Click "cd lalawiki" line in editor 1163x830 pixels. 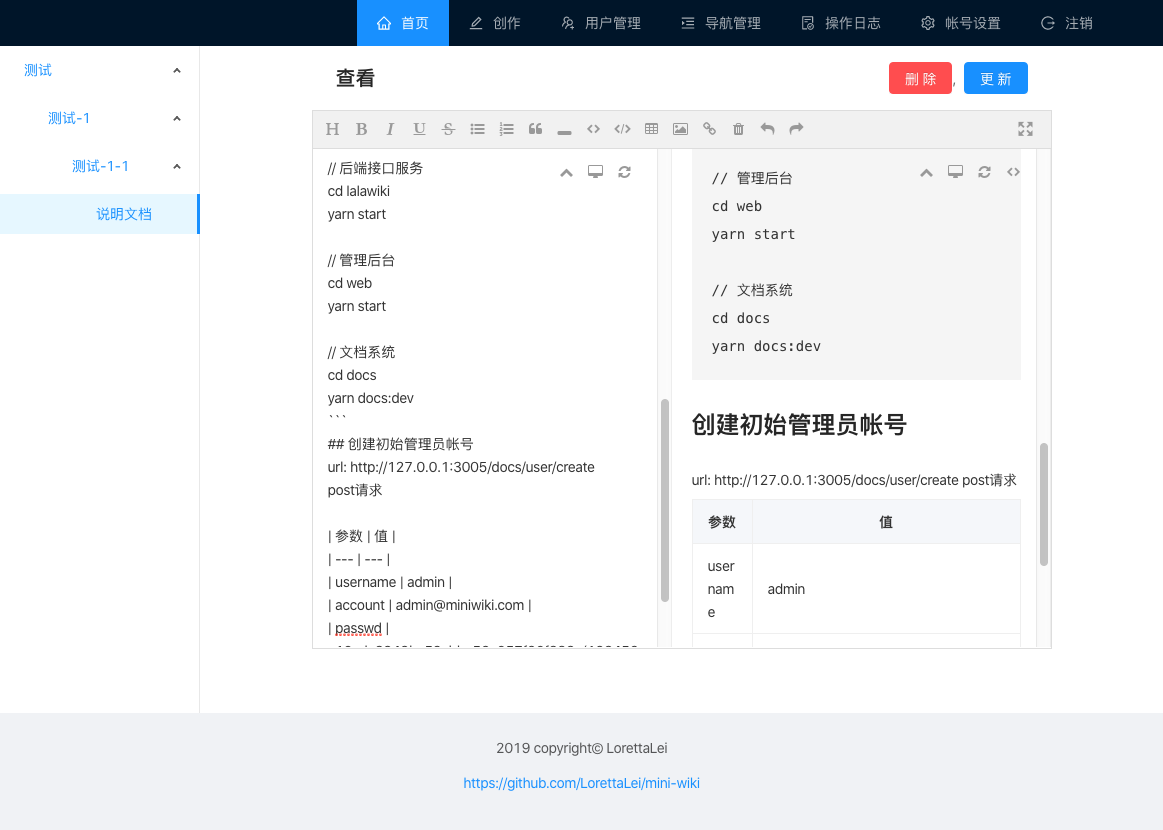358,191
